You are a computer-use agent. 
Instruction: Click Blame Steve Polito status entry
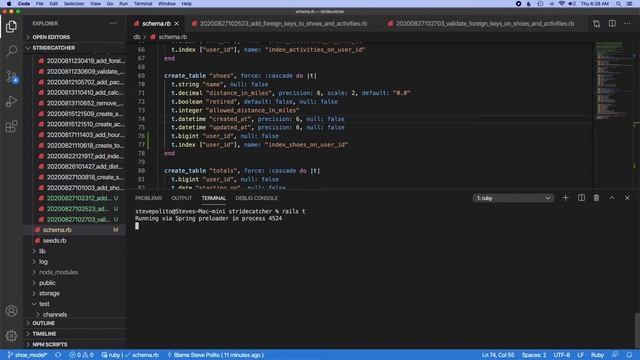(x=216, y=355)
